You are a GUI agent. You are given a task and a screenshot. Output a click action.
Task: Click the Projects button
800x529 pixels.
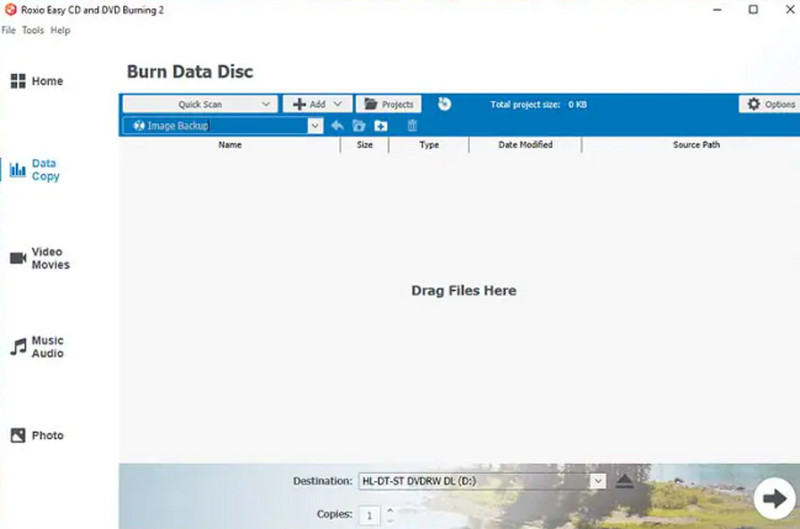point(388,104)
